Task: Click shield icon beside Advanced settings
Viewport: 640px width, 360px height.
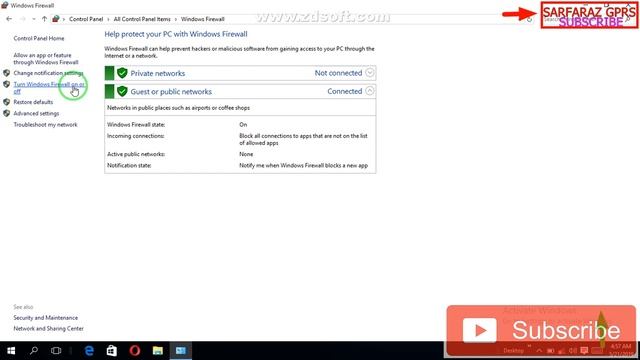Action: (6, 113)
